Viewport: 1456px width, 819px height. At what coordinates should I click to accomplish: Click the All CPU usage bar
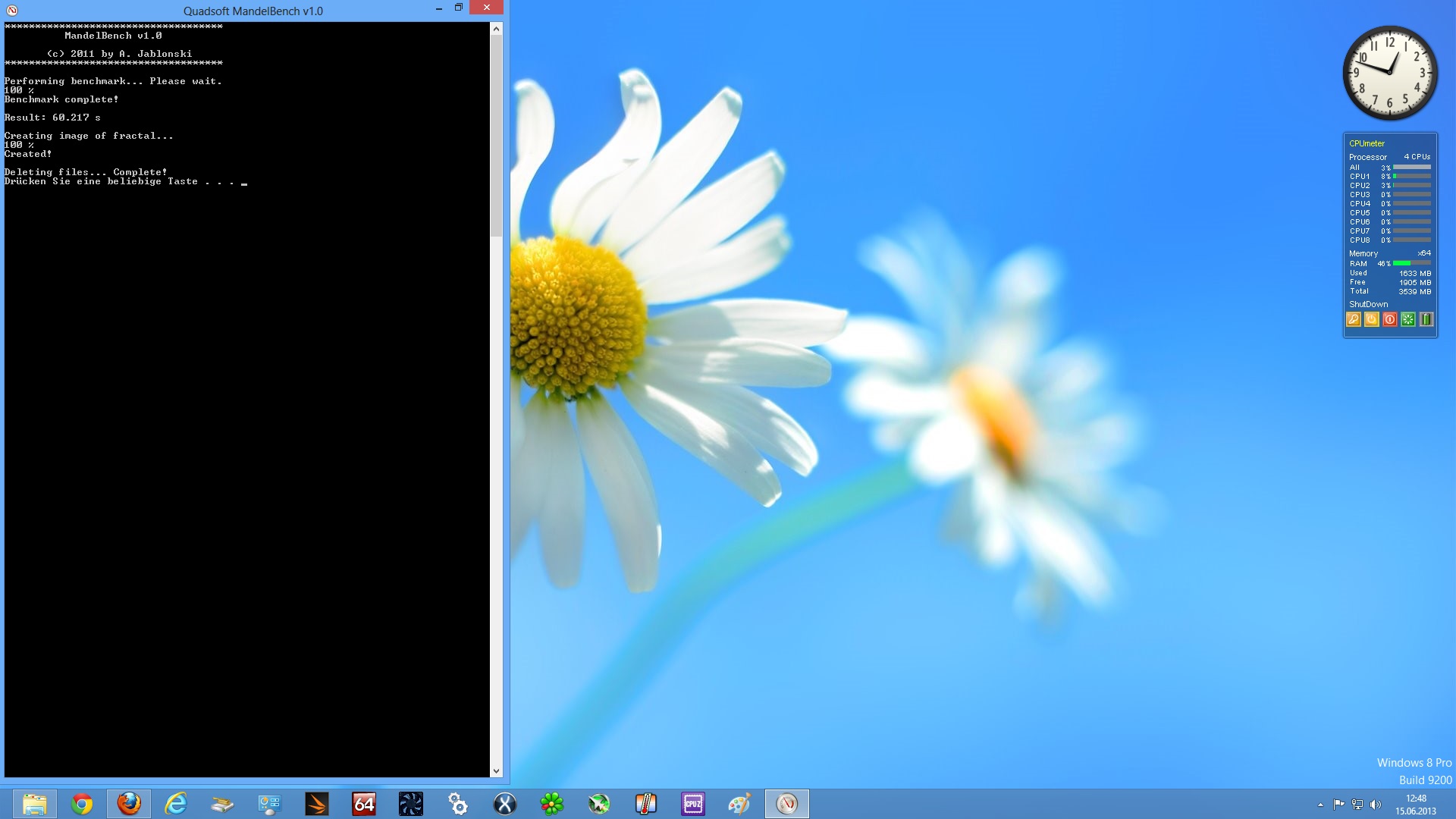(1412, 167)
